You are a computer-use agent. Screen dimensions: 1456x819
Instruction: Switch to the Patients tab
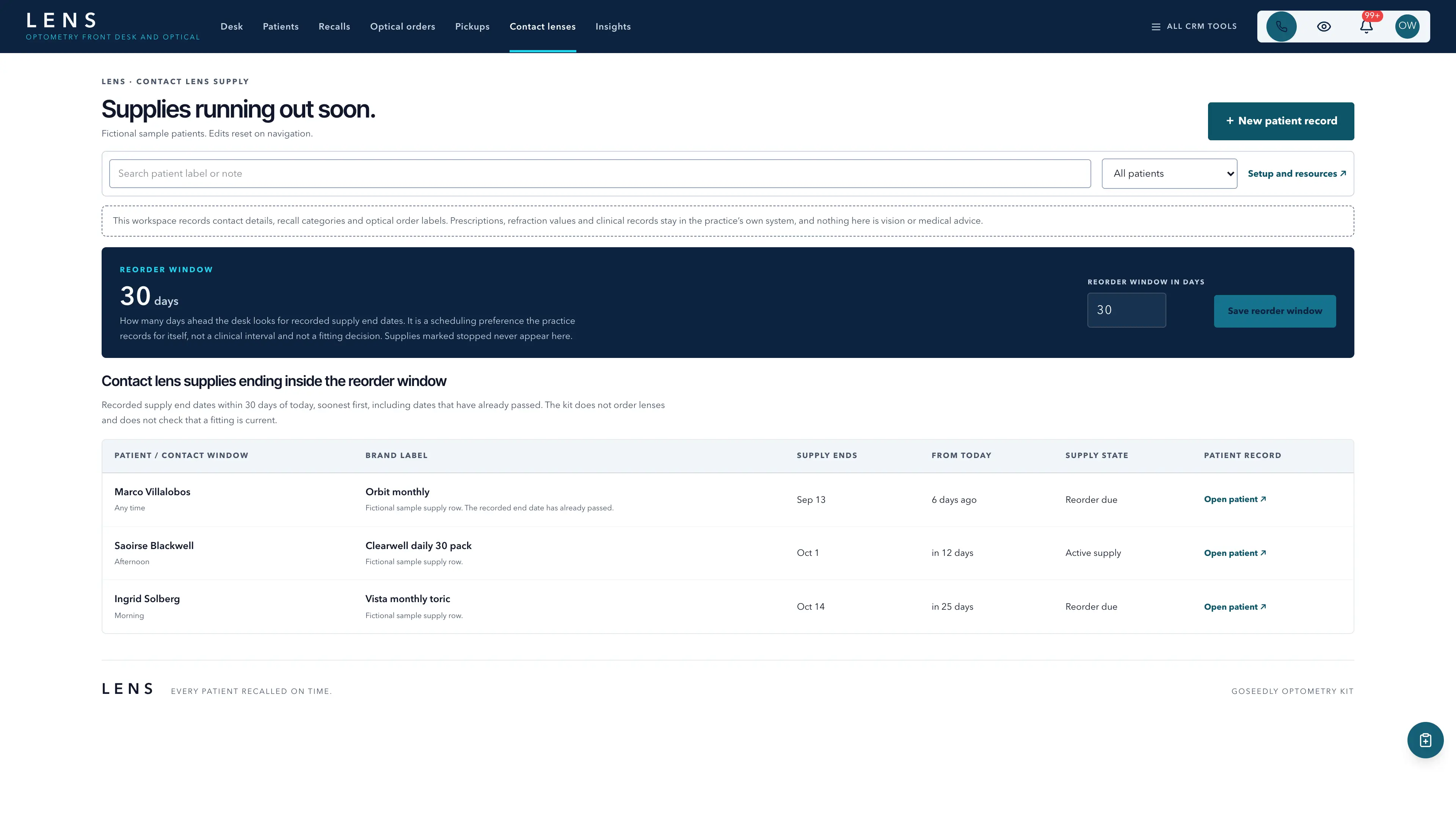tap(281, 27)
